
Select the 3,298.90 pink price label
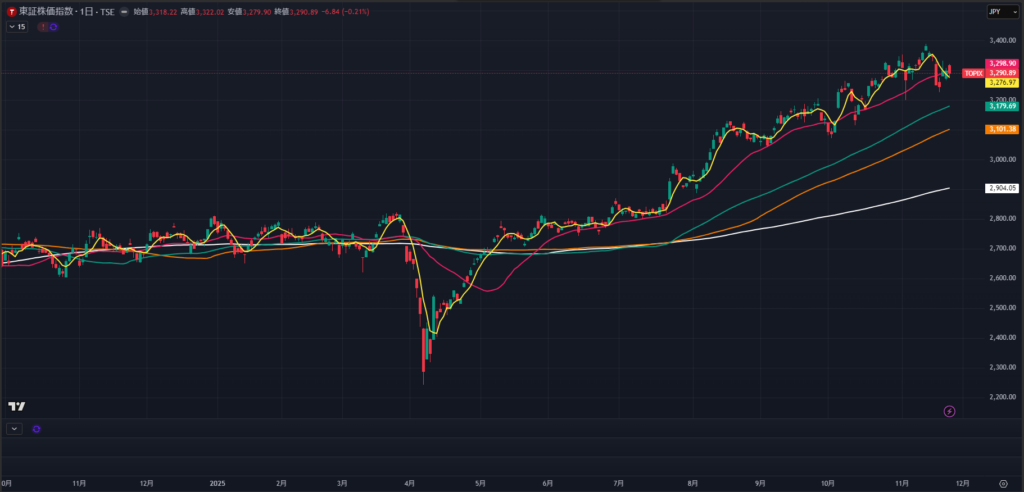(1001, 63)
